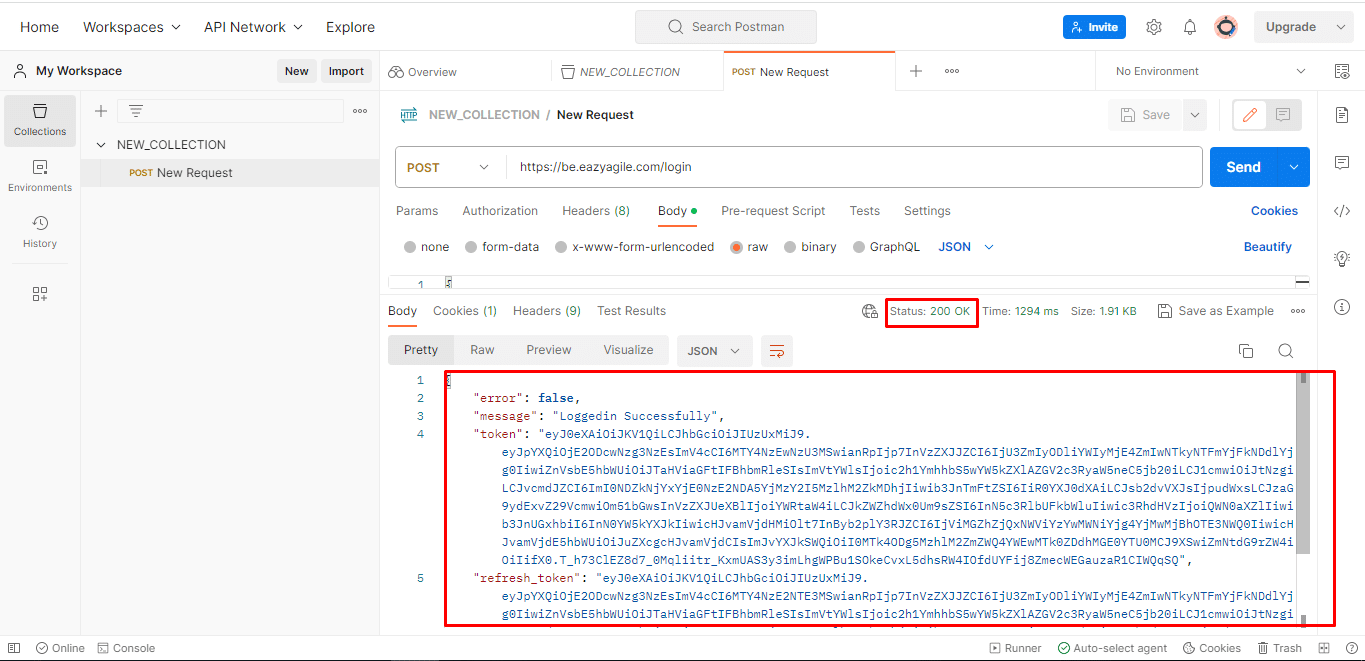Expand the Send button options arrow
The height and width of the screenshot is (661, 1365).
pyautogui.click(x=1295, y=167)
